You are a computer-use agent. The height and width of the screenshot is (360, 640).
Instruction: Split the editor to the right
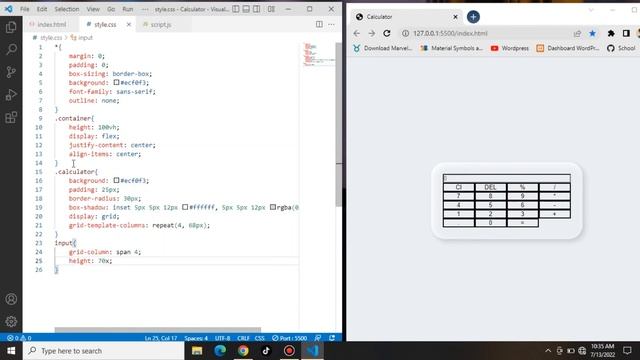319,24
